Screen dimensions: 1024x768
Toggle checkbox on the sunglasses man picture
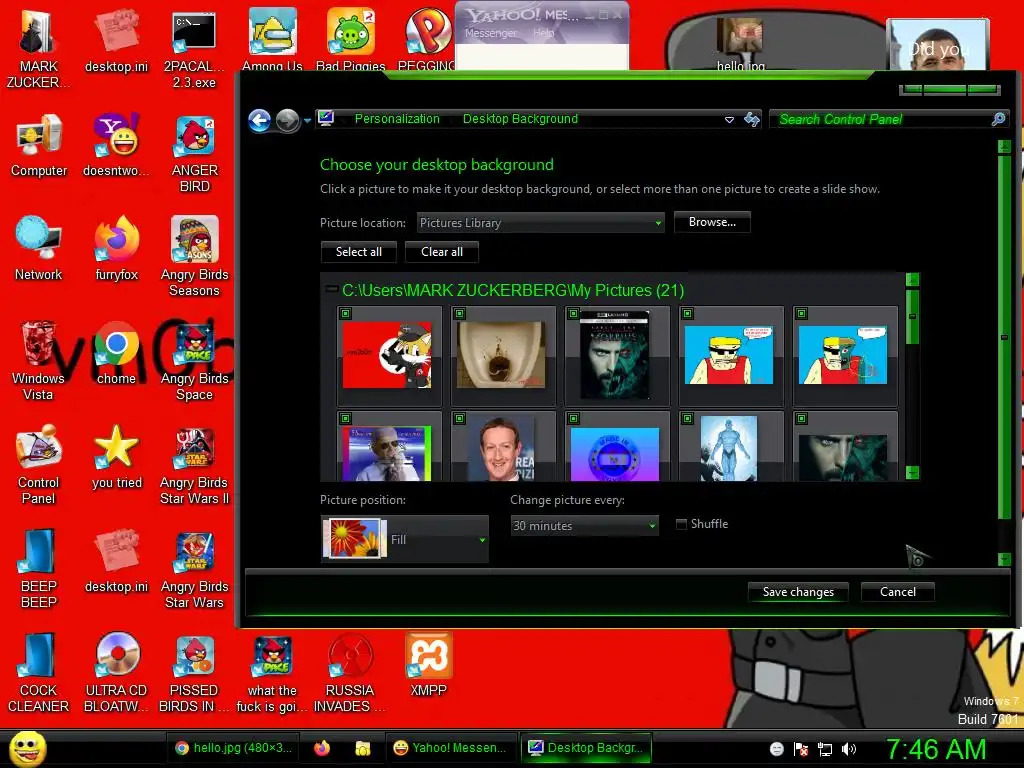click(346, 418)
